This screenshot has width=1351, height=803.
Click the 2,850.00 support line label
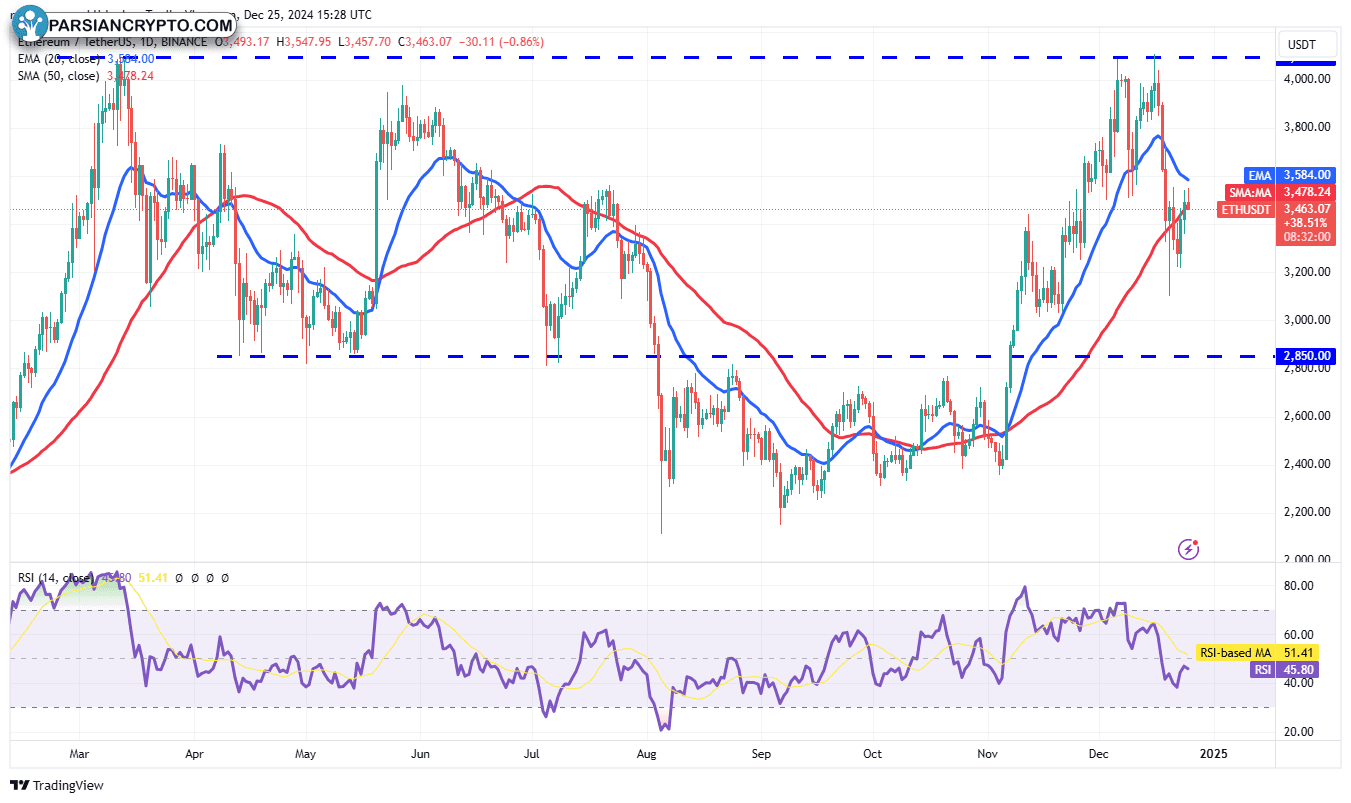(x=1306, y=356)
